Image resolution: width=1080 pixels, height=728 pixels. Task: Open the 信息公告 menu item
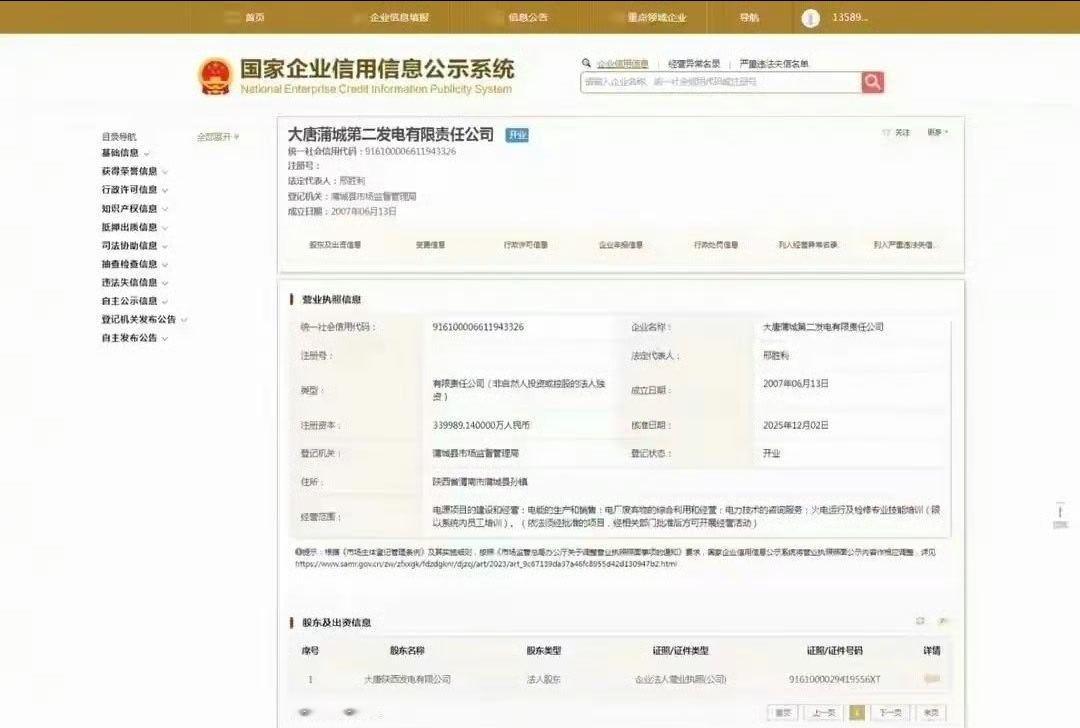click(x=528, y=17)
